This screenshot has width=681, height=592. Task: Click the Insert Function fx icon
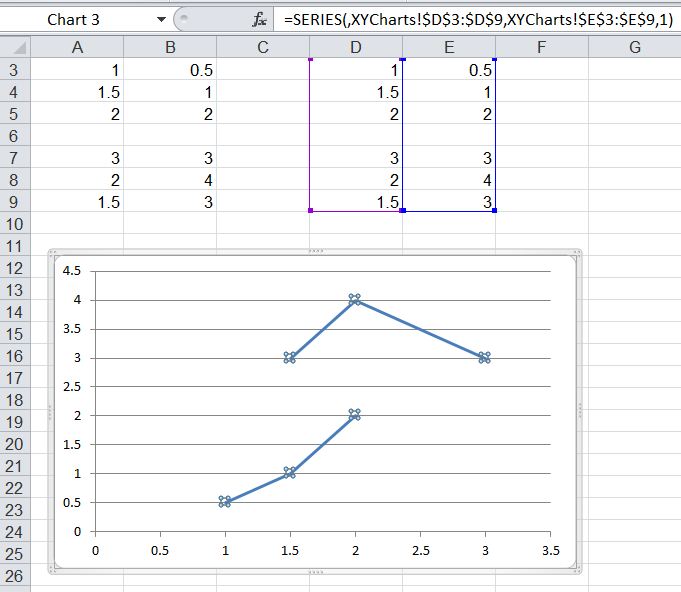coord(260,20)
